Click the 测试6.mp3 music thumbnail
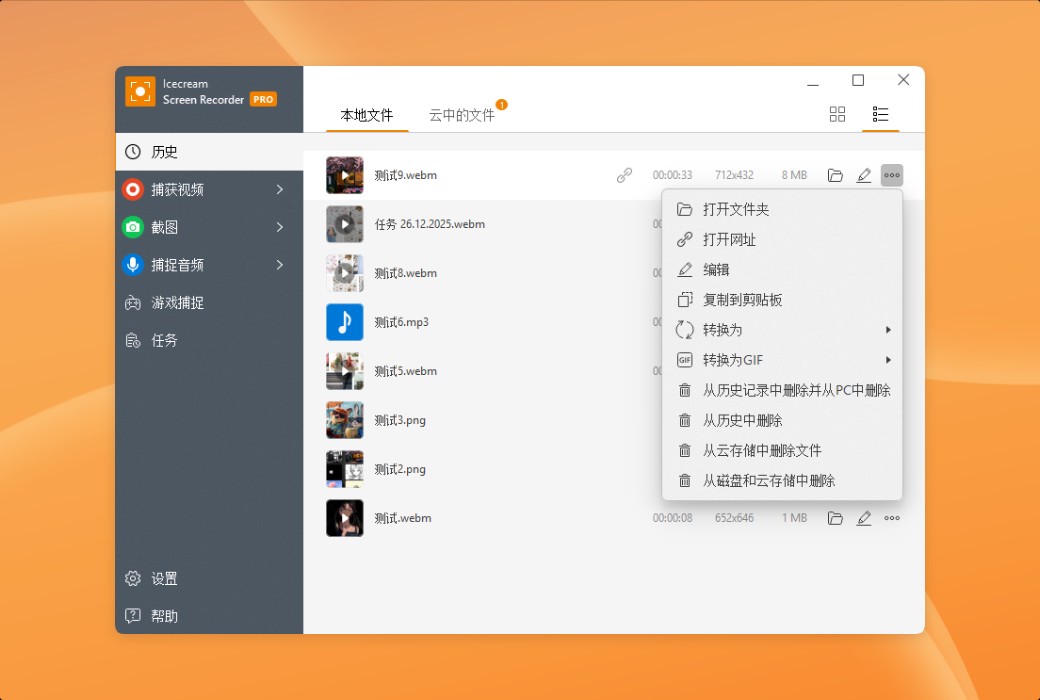Screen dimensions: 1040x700 344,322
